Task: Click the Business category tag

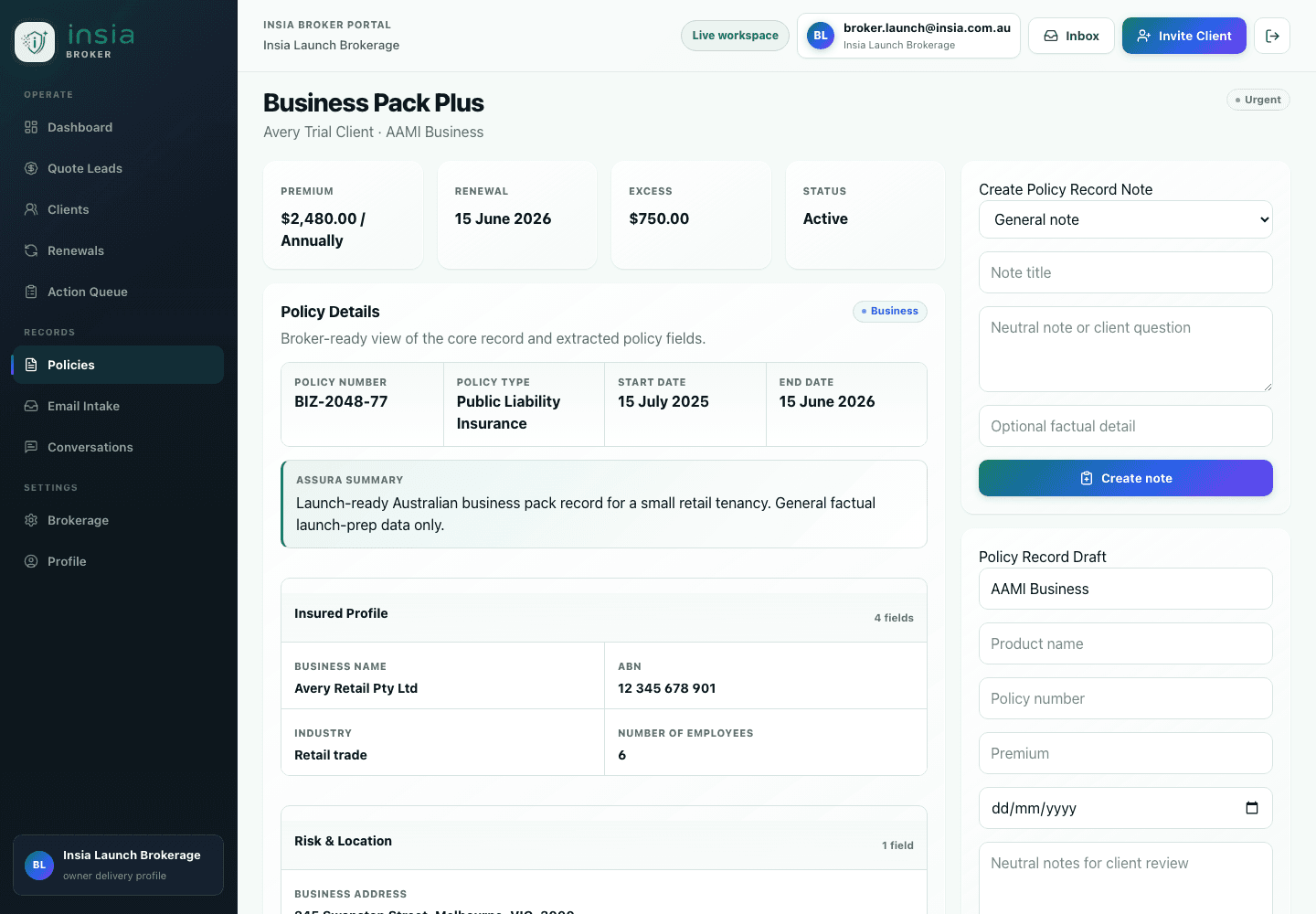Action: point(890,312)
